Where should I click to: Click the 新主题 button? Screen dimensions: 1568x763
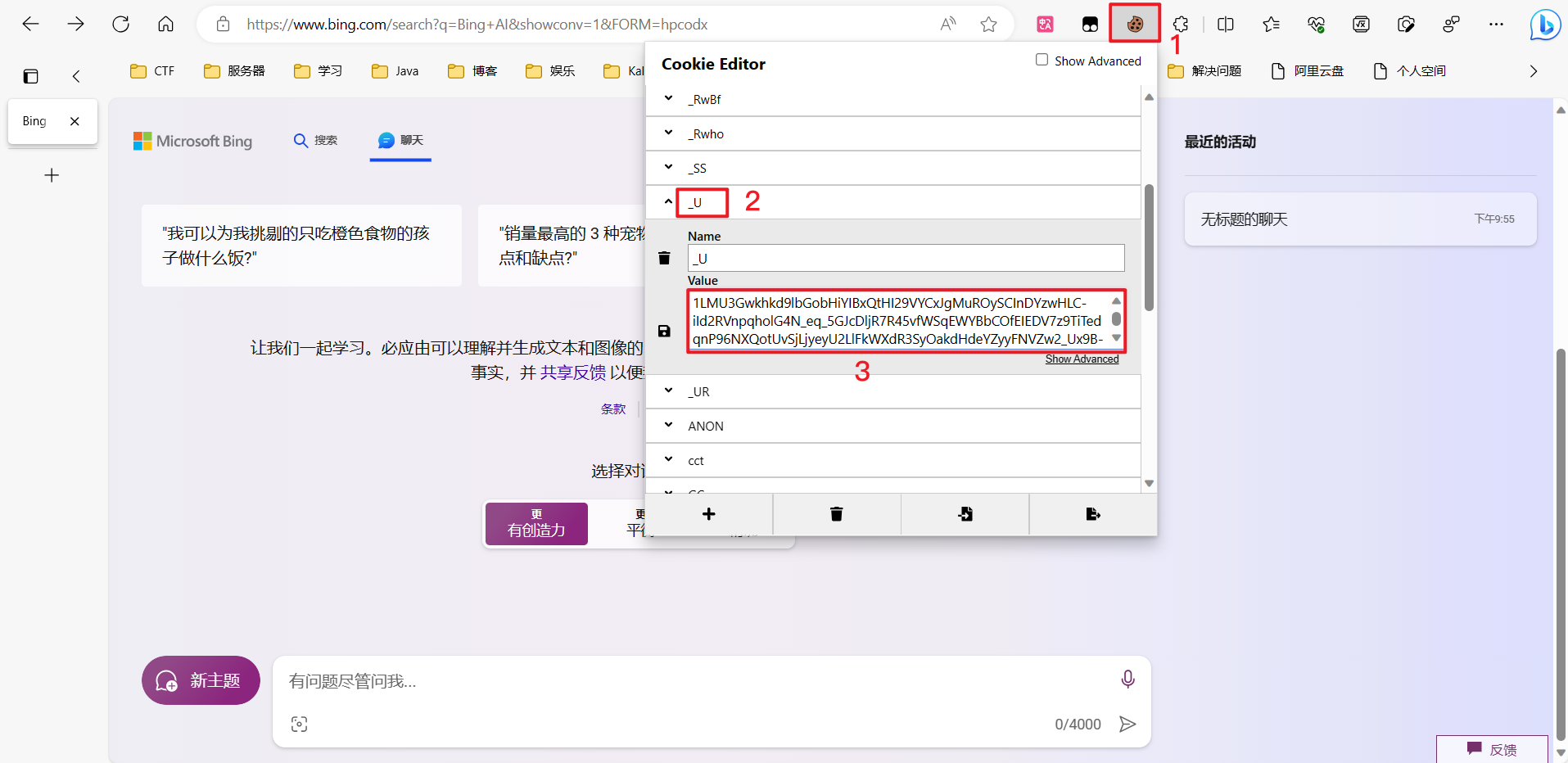[201, 680]
